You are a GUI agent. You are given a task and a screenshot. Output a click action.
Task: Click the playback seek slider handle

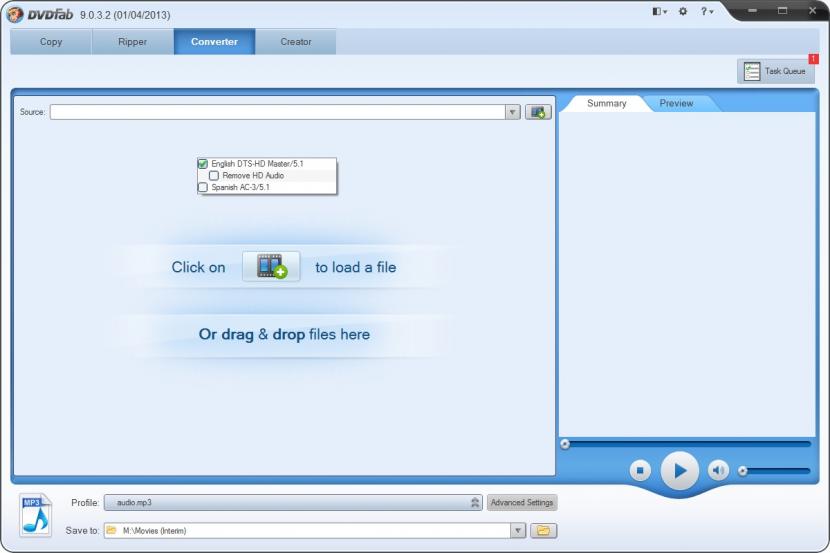565,444
